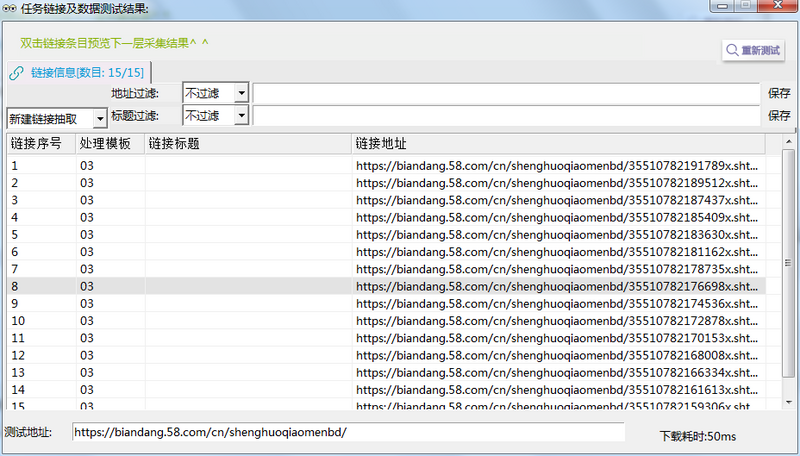Image resolution: width=800 pixels, height=456 pixels.
Task: Click the vertical scrollbar down arrow
Action: (x=789, y=402)
